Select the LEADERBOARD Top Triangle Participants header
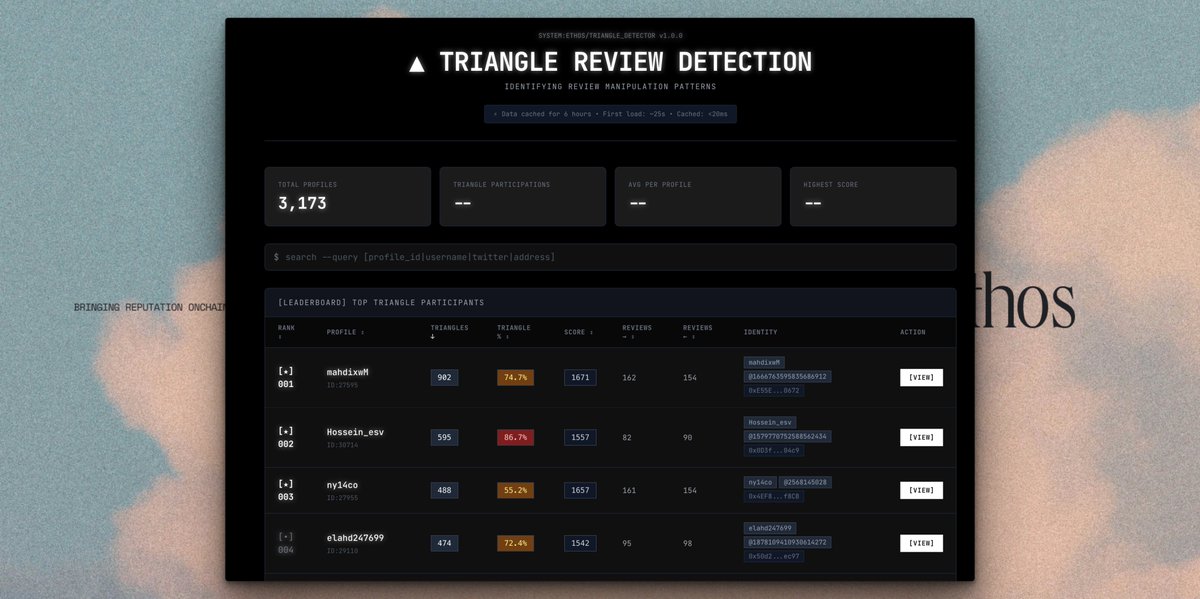 (x=381, y=302)
